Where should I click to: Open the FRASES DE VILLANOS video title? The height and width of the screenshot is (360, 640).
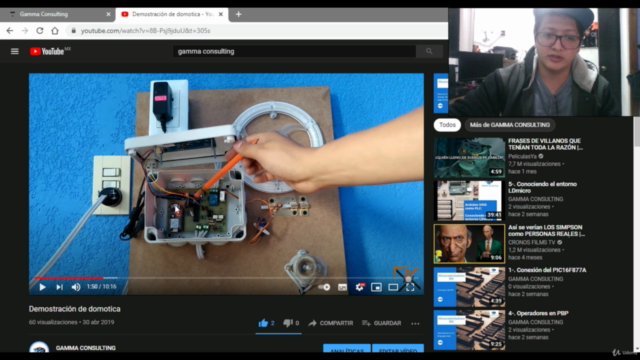545,144
